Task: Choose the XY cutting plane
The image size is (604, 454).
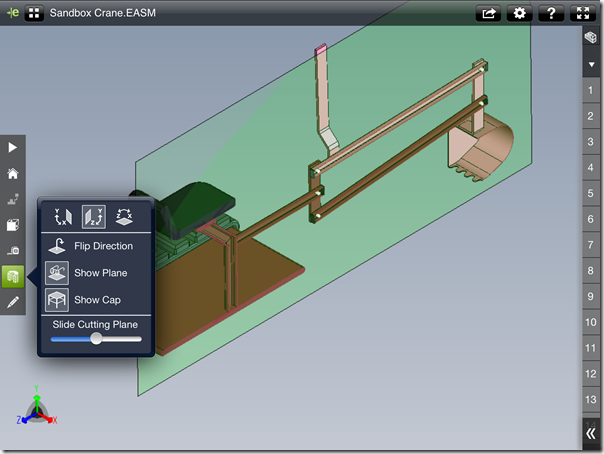Action: (63, 217)
